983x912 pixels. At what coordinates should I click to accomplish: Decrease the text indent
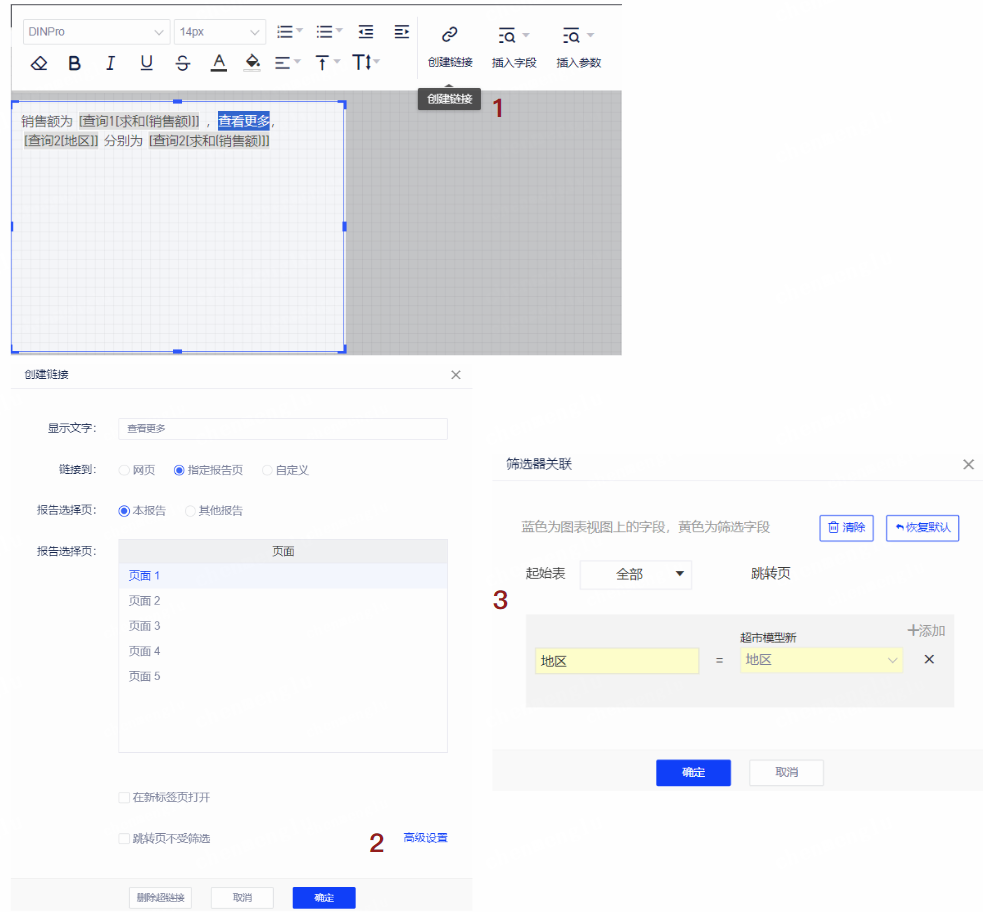coord(366,32)
